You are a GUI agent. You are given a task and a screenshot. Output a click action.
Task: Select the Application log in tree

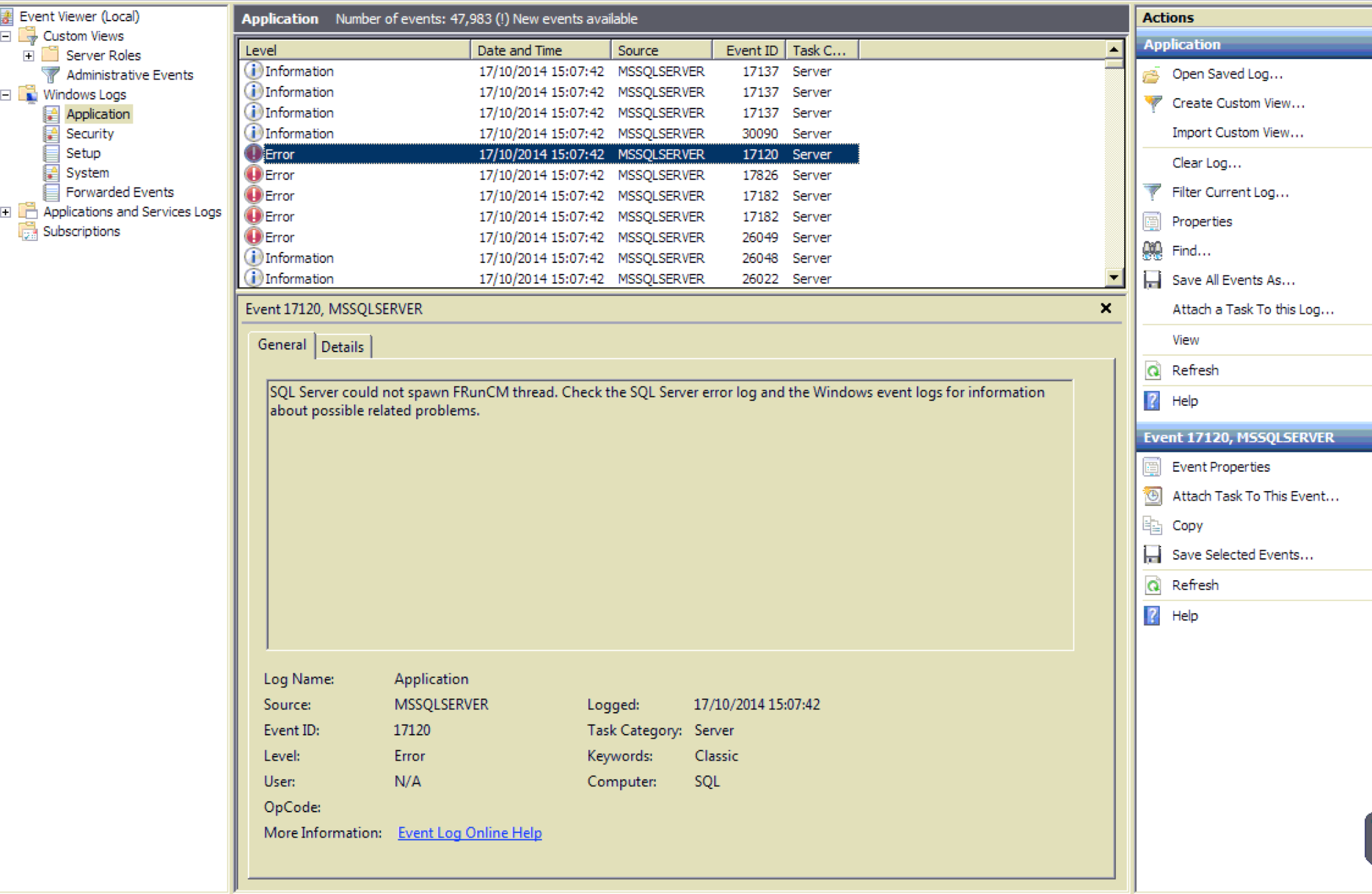(98, 114)
